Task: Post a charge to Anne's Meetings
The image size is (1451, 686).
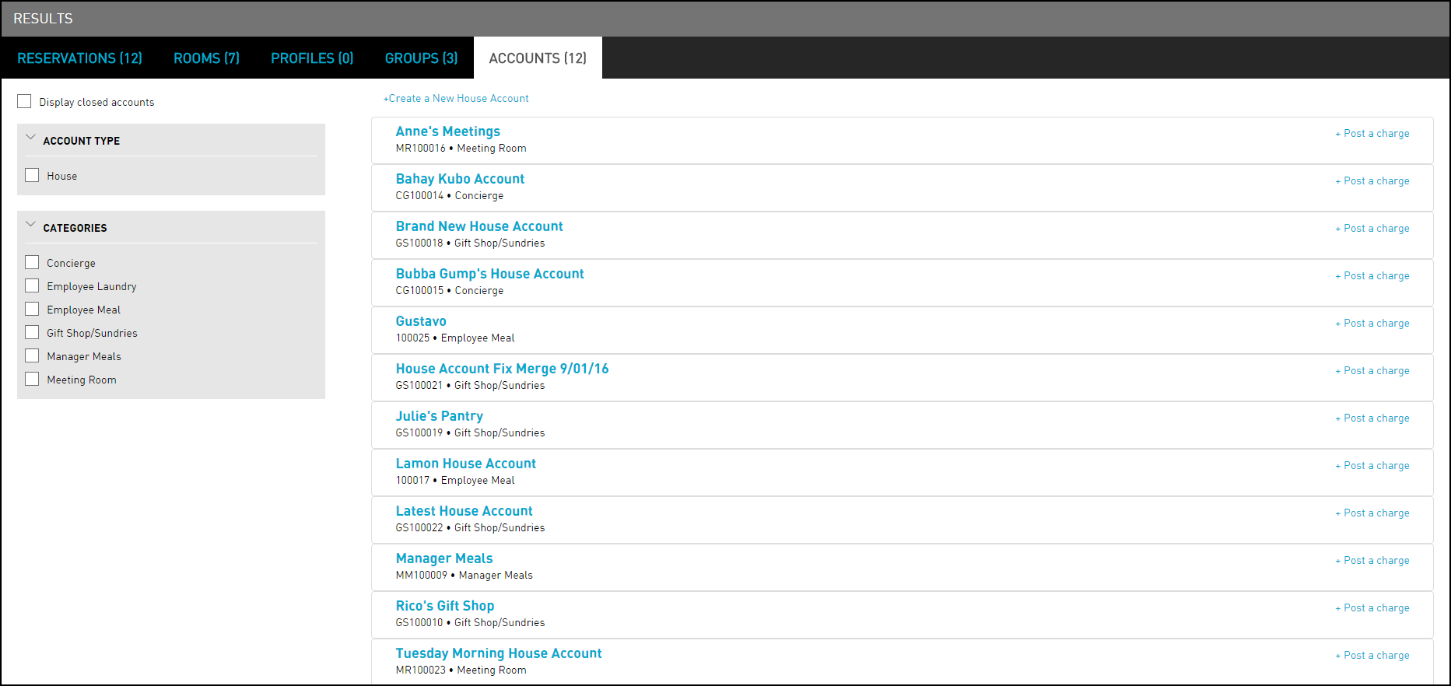Action: point(1372,134)
